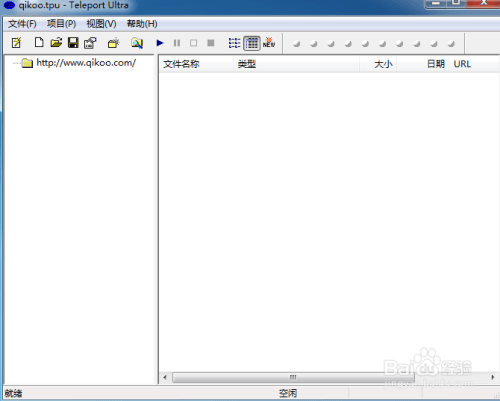Image resolution: width=500 pixels, height=401 pixels.
Task: Toggle the details grid view icon
Action: click(x=252, y=43)
